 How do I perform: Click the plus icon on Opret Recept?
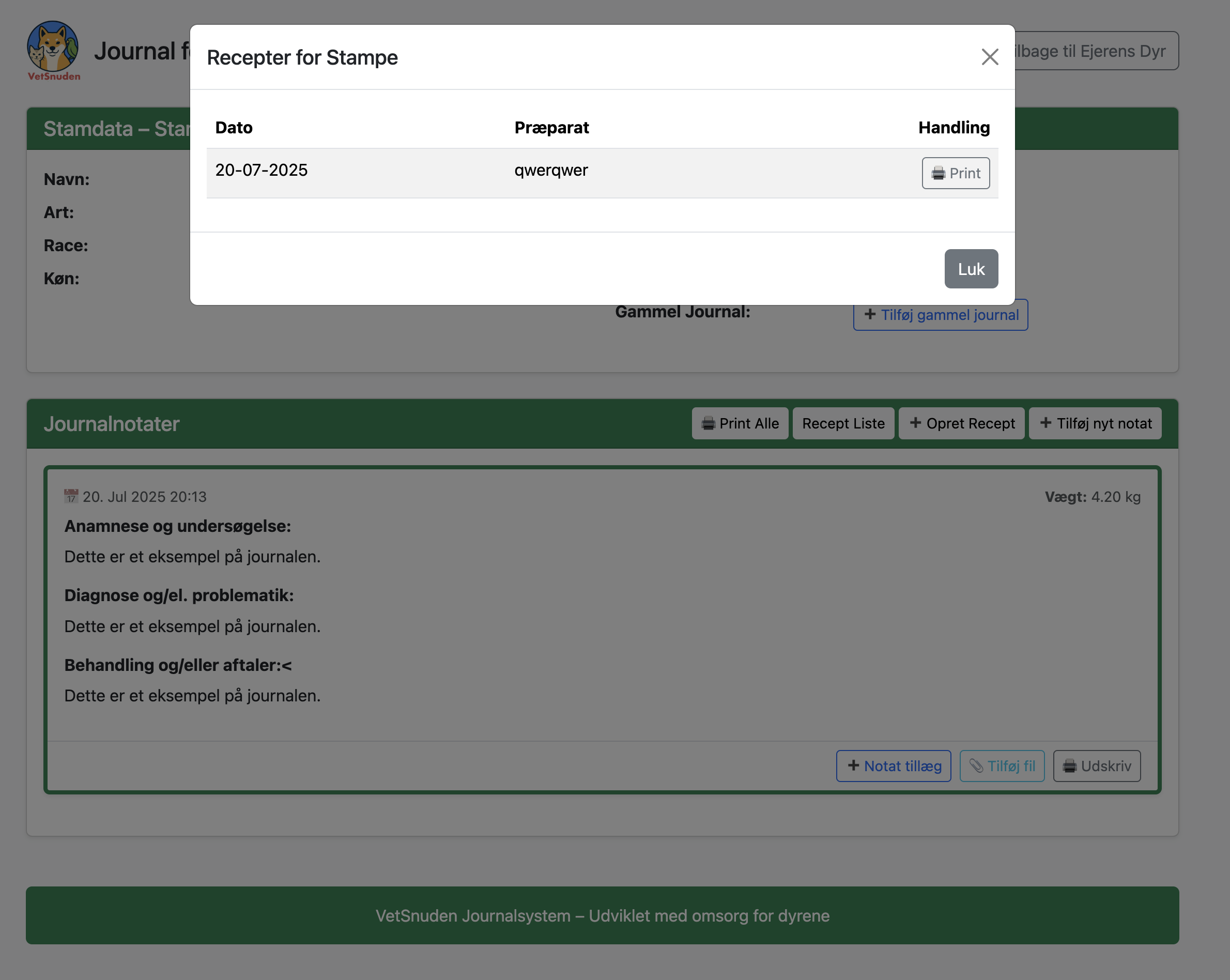pyautogui.click(x=916, y=423)
